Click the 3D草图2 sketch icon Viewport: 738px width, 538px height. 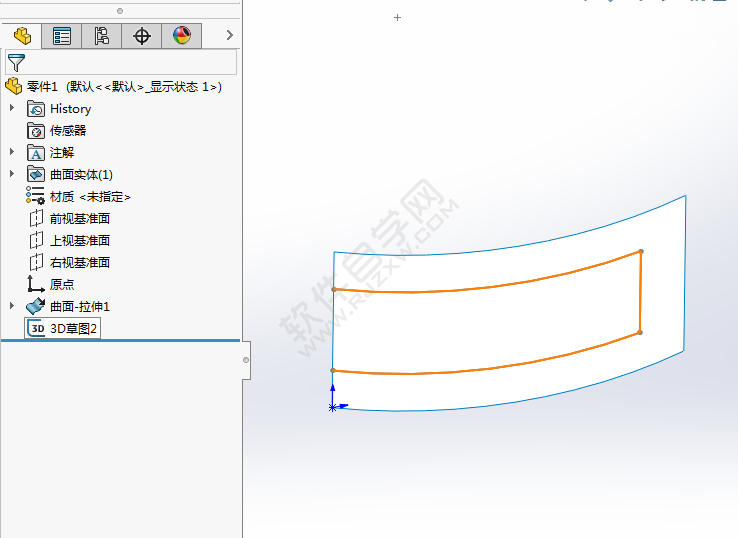pos(36,328)
